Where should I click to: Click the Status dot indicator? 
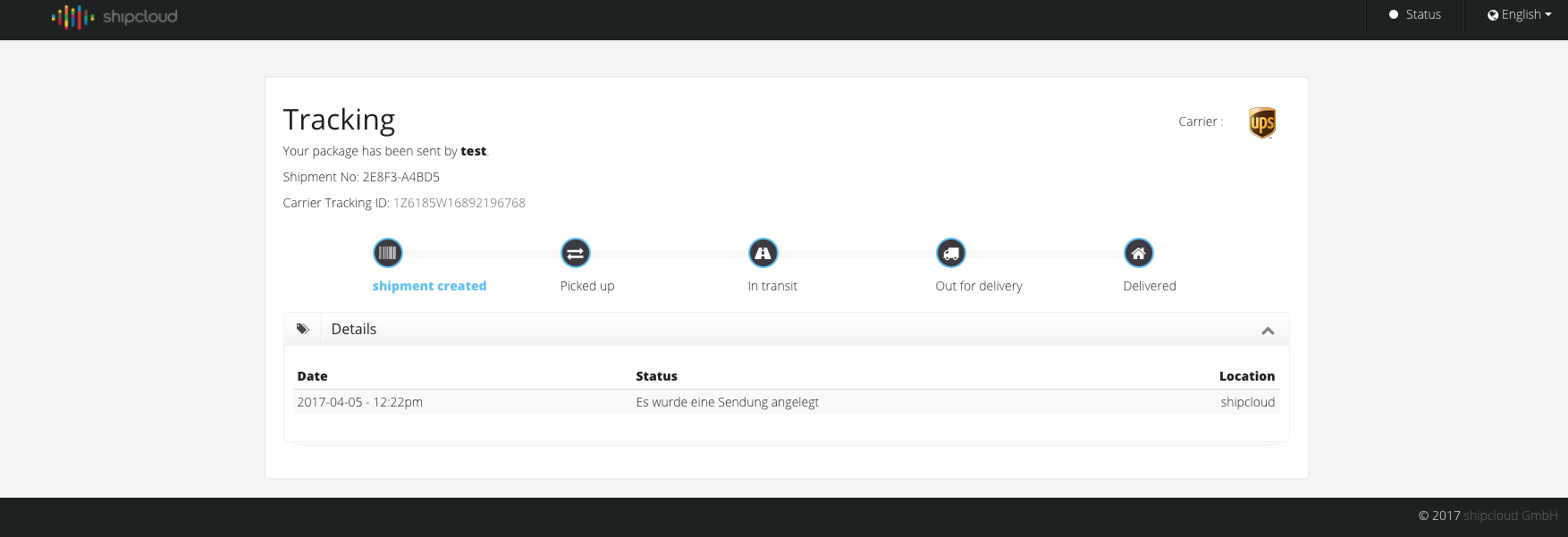1394,15
